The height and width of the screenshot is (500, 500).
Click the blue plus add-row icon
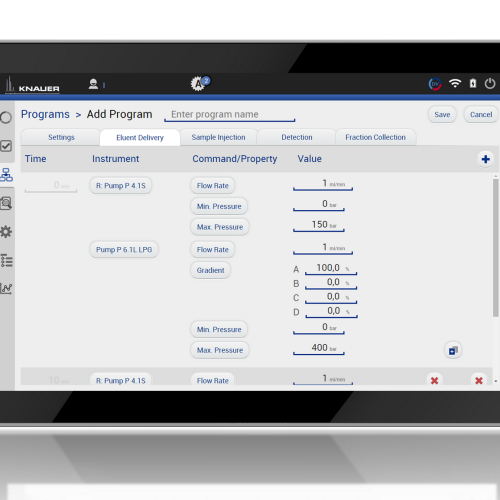pos(485,159)
